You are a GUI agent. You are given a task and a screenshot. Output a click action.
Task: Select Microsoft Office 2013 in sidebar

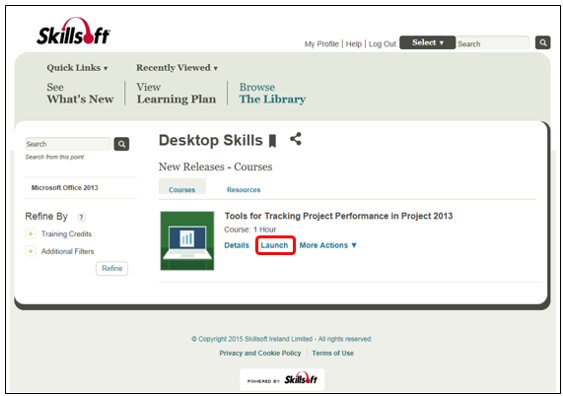pyautogui.click(x=65, y=188)
